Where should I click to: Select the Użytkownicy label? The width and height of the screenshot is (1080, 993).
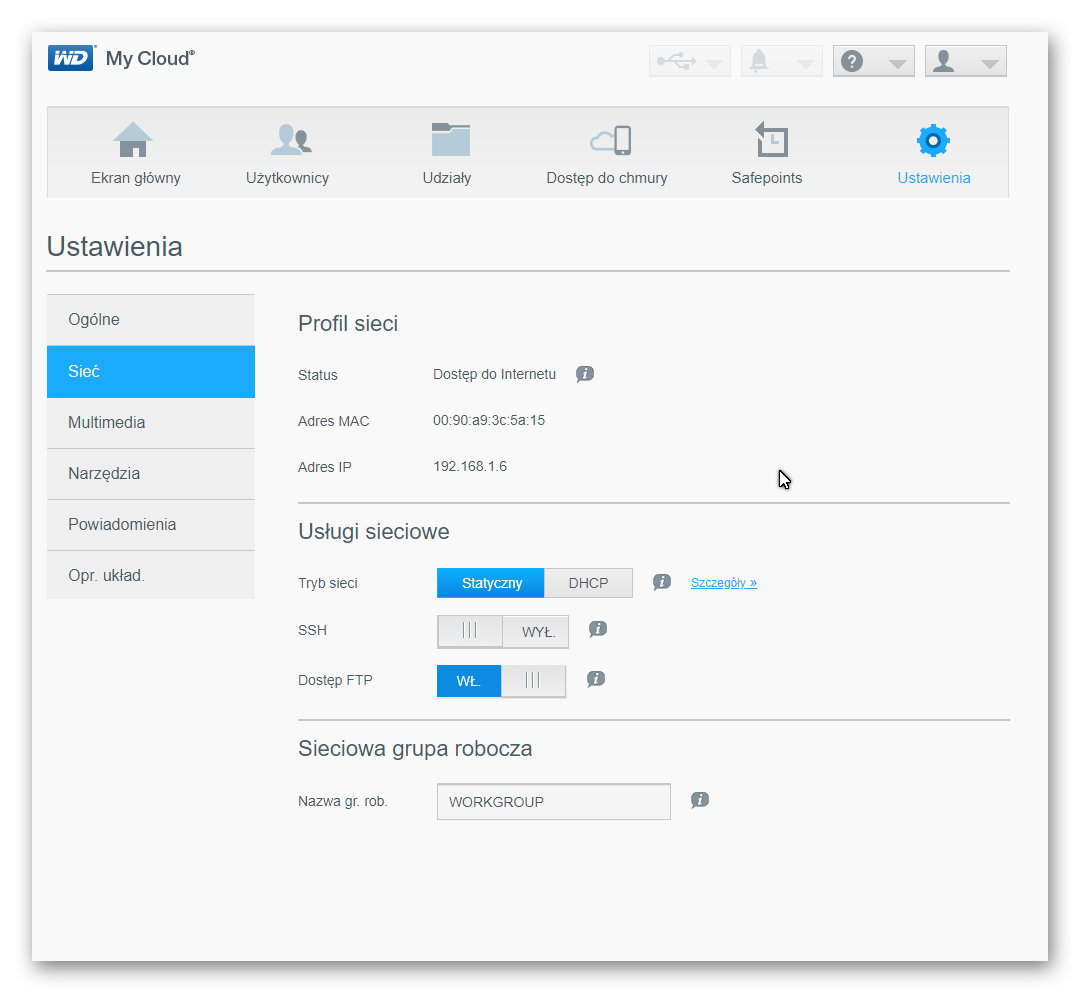tap(287, 178)
